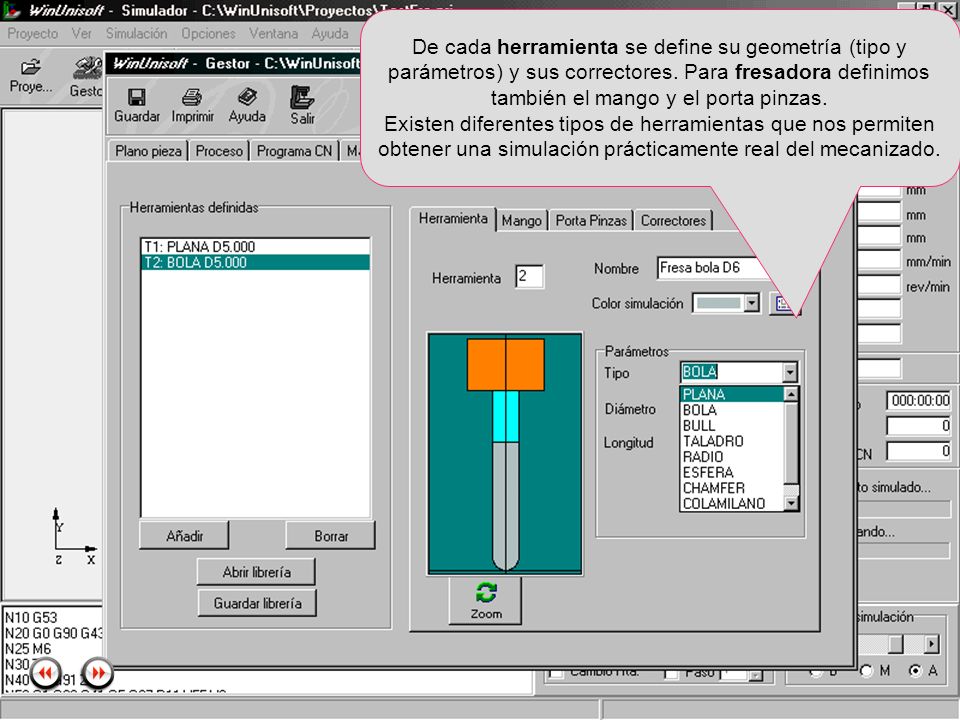Click the forward double-arrow navigation button
Image resolution: width=960 pixels, height=720 pixels.
pos(98,673)
